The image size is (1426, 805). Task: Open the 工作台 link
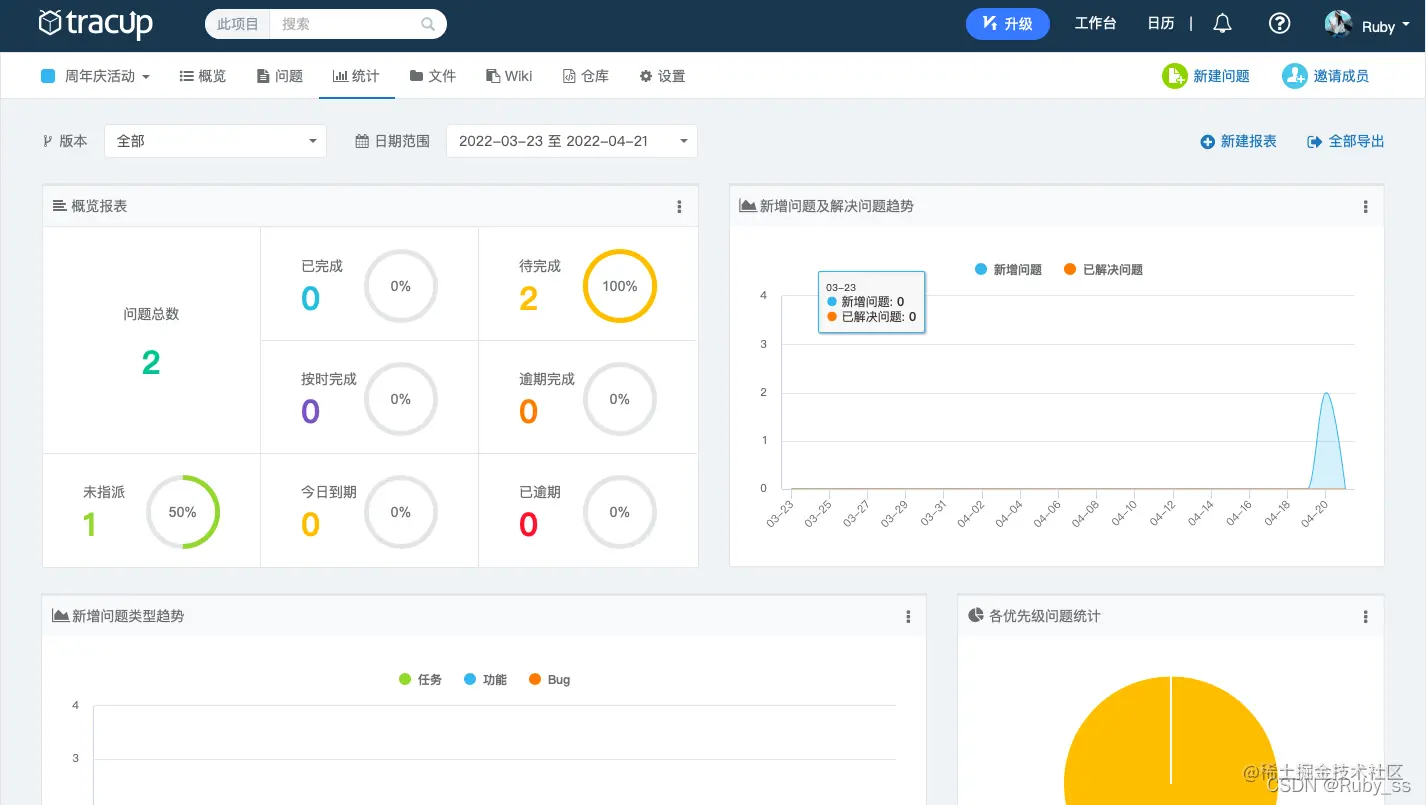point(1095,23)
